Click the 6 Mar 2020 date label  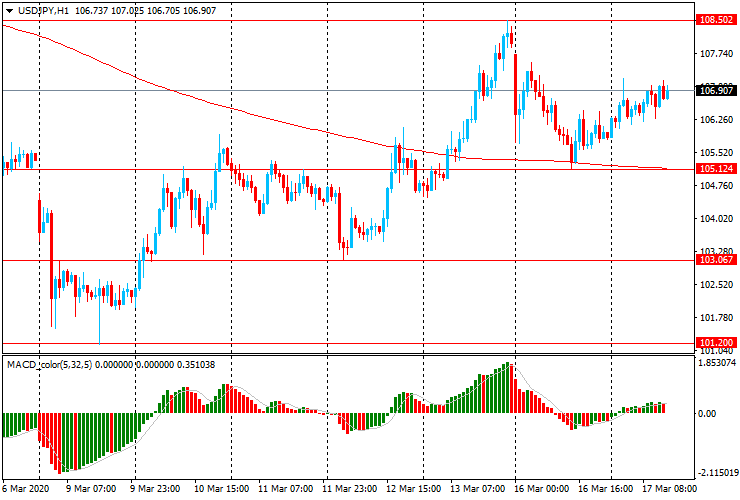[x=25, y=488]
